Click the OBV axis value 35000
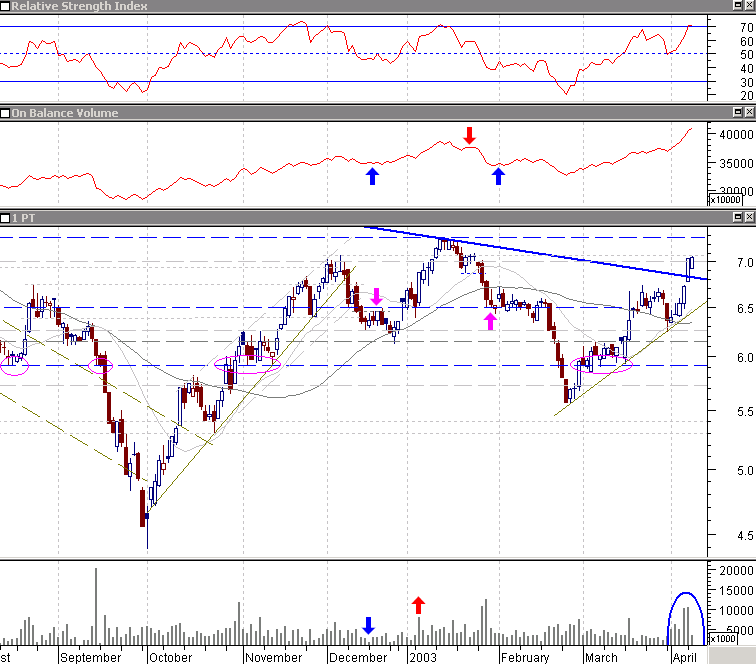Image resolution: width=756 pixels, height=664 pixels. tap(736, 164)
